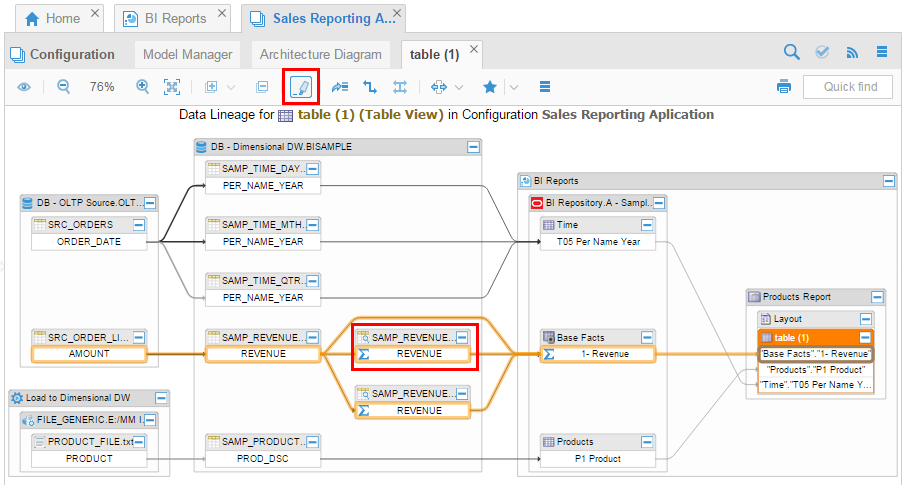Click the fit-to-content icon
Viewport: 904px width, 485px height.
pos(172,87)
